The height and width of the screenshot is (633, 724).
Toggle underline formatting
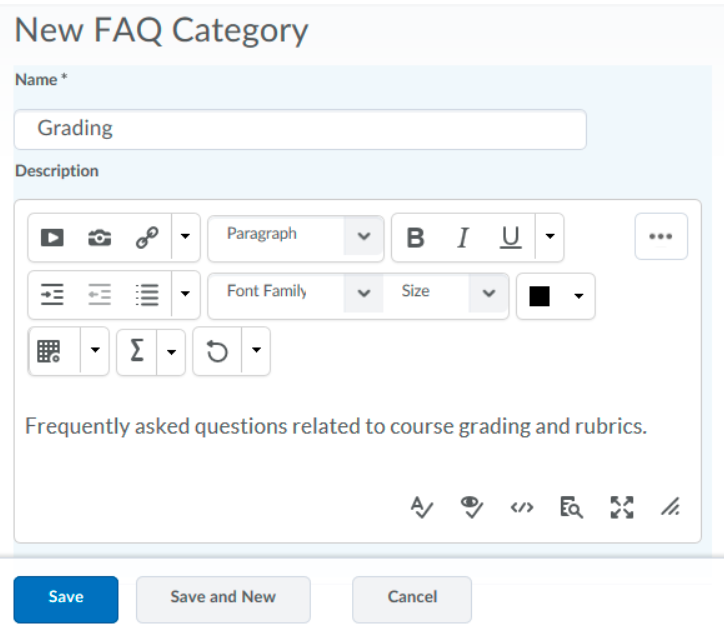[511, 238]
